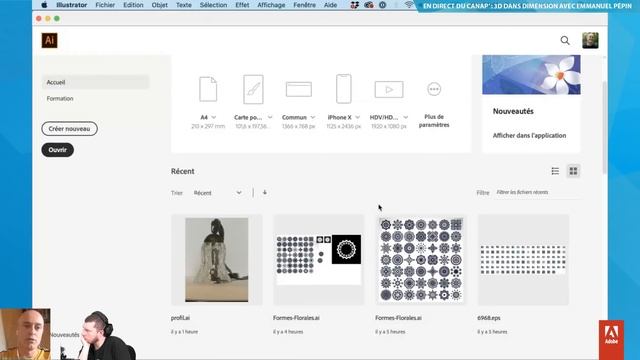Open Plus de paramètres ellipsis icon
The width and height of the screenshot is (640, 360).
(434, 89)
